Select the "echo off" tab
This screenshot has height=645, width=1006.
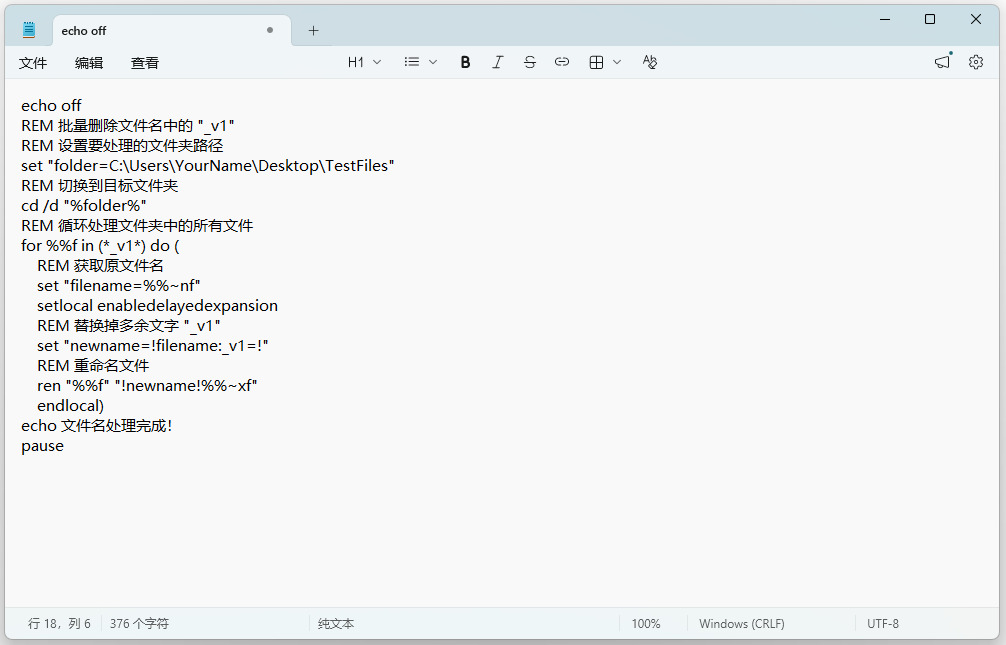click(x=172, y=31)
